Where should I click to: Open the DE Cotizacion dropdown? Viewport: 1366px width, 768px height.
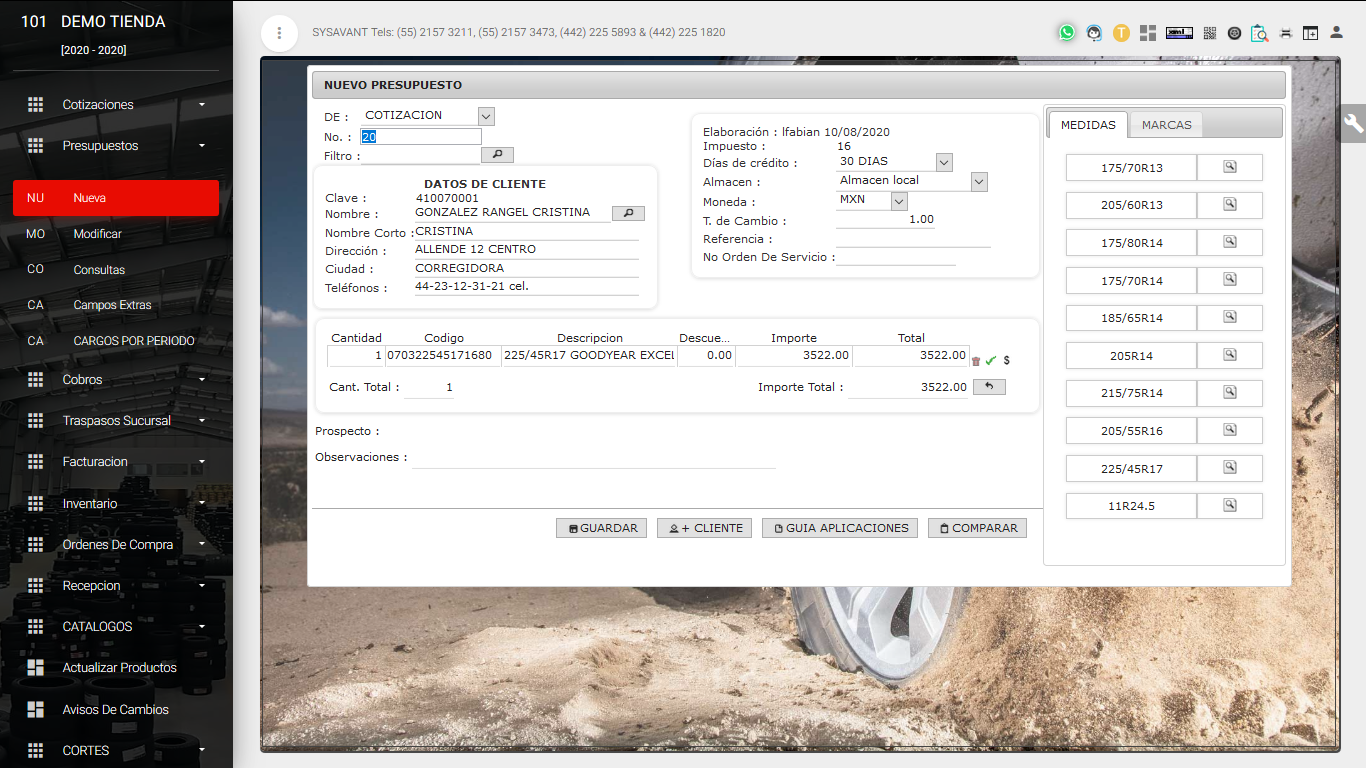(x=486, y=116)
